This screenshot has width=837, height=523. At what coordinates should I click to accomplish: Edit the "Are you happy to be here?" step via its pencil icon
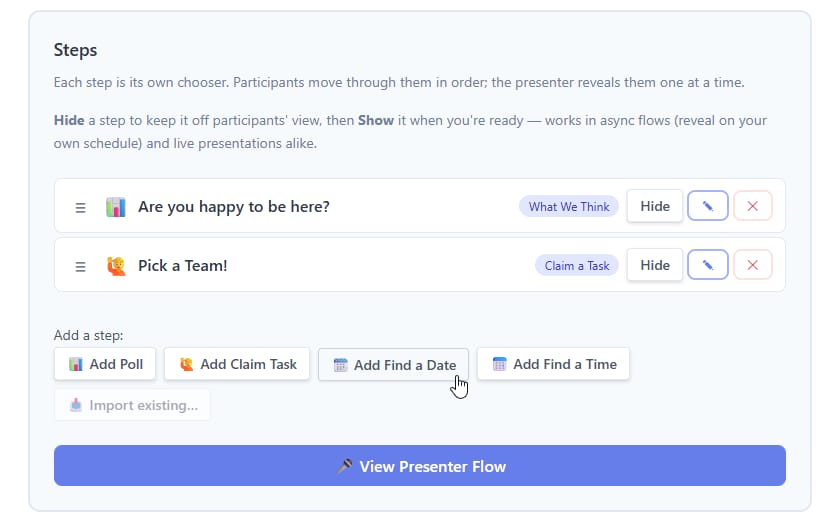tap(707, 206)
